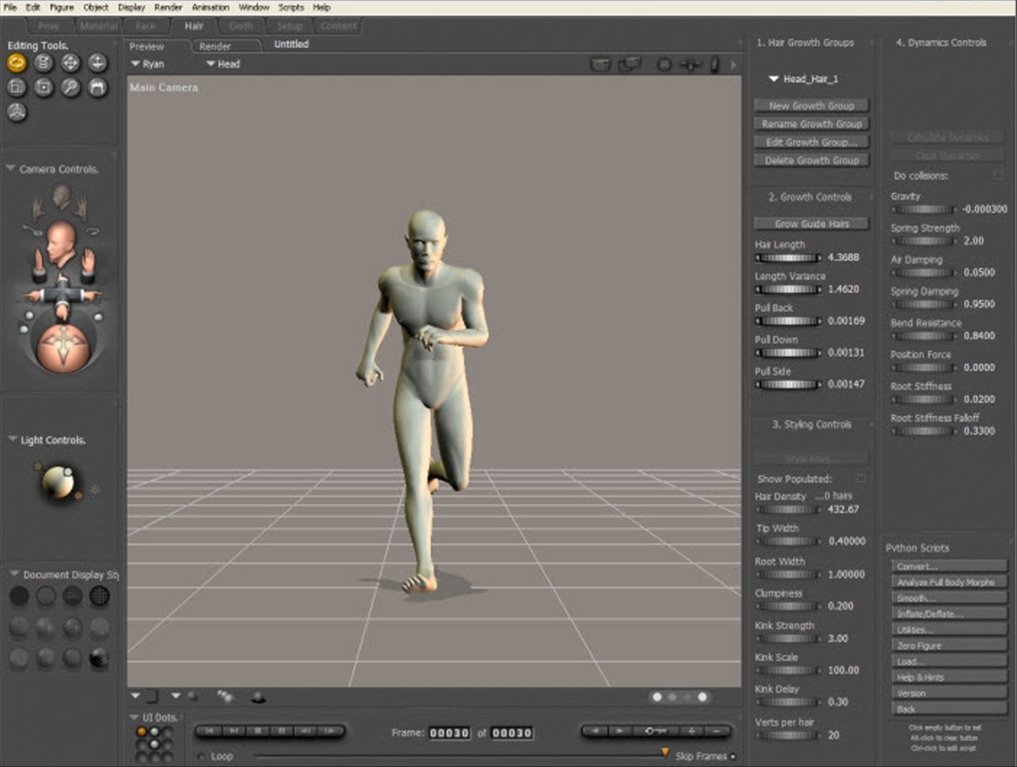
Task: Toggle the Show Populated checkbox
Action: pos(861,478)
